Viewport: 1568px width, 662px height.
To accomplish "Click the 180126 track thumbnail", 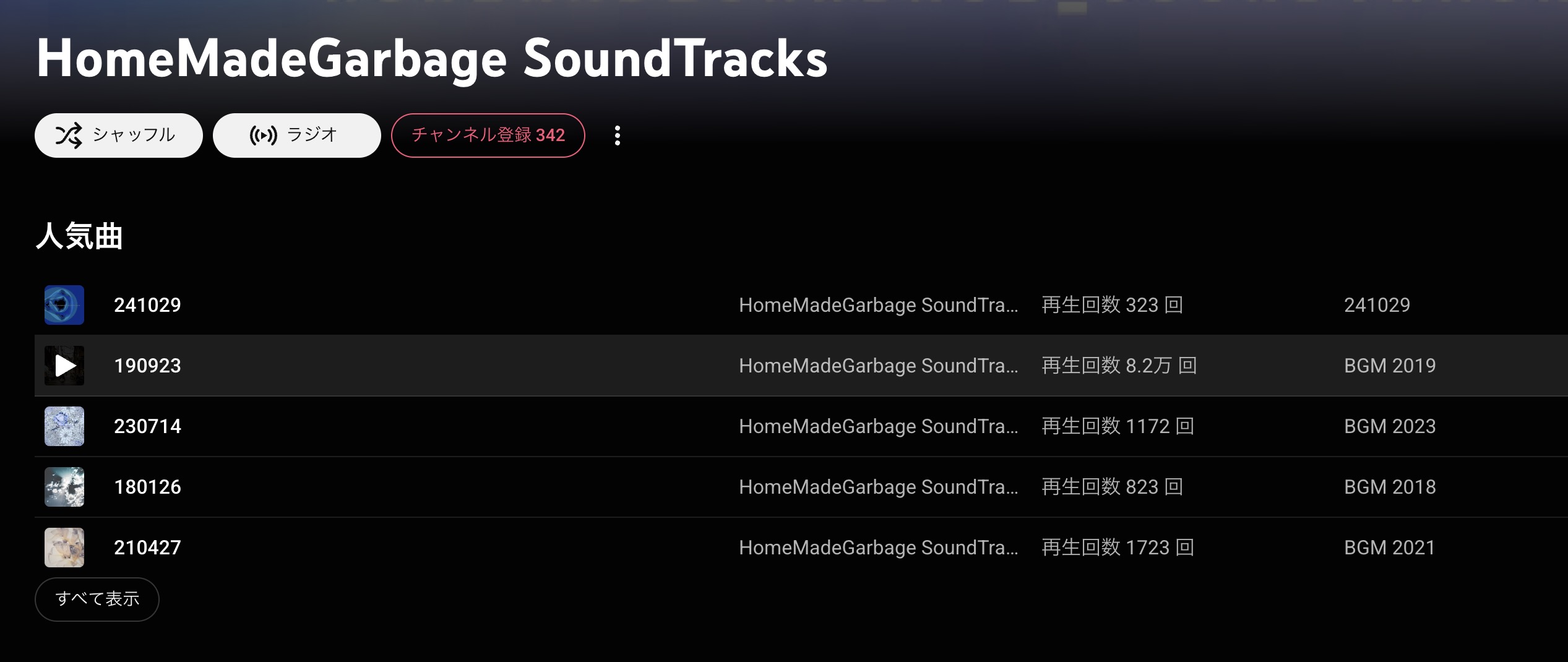I will (64, 487).
